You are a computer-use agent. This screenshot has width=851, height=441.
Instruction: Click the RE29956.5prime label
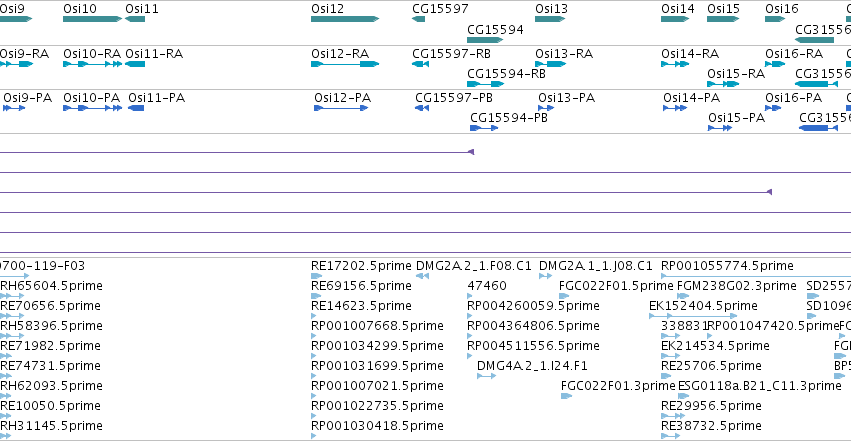coord(711,406)
